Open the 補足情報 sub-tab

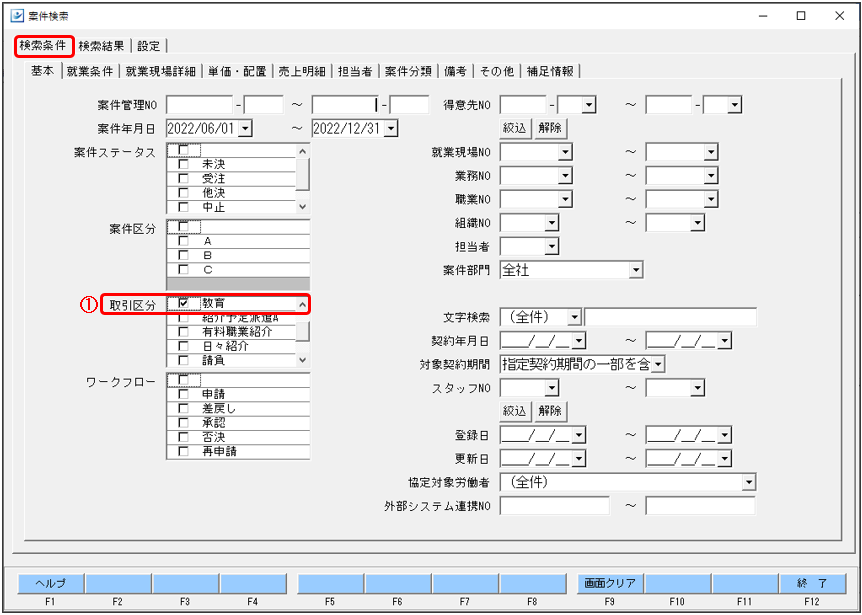550,71
